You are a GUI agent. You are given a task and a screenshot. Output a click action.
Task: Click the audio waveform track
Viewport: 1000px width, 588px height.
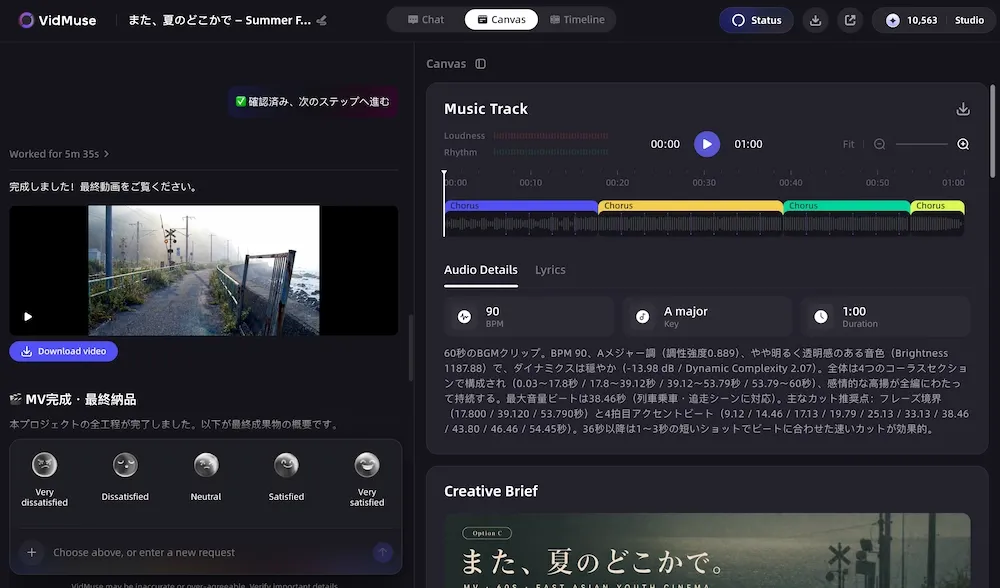(x=704, y=224)
